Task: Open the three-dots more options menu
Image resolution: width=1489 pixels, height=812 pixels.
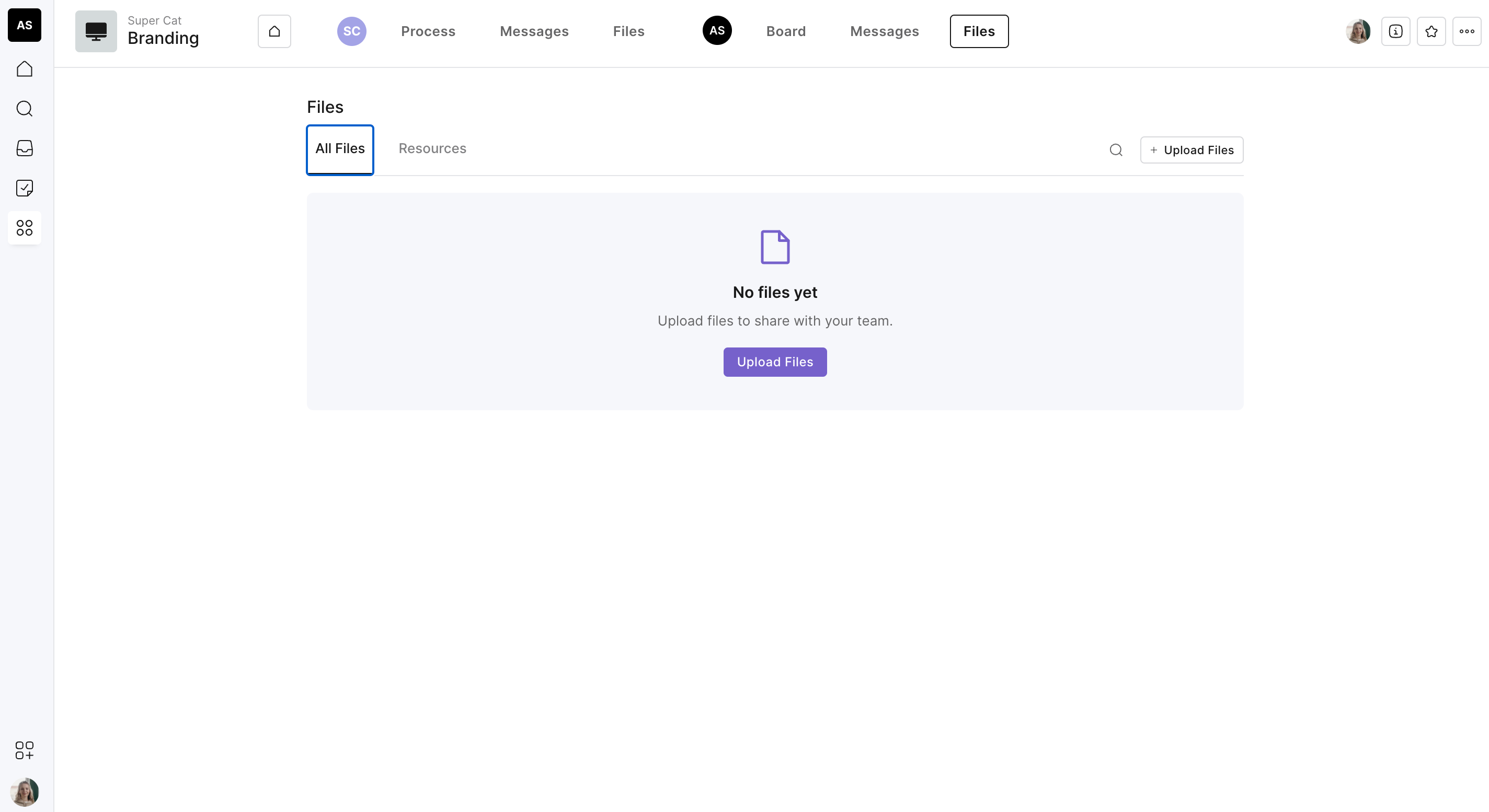Action: [x=1467, y=31]
